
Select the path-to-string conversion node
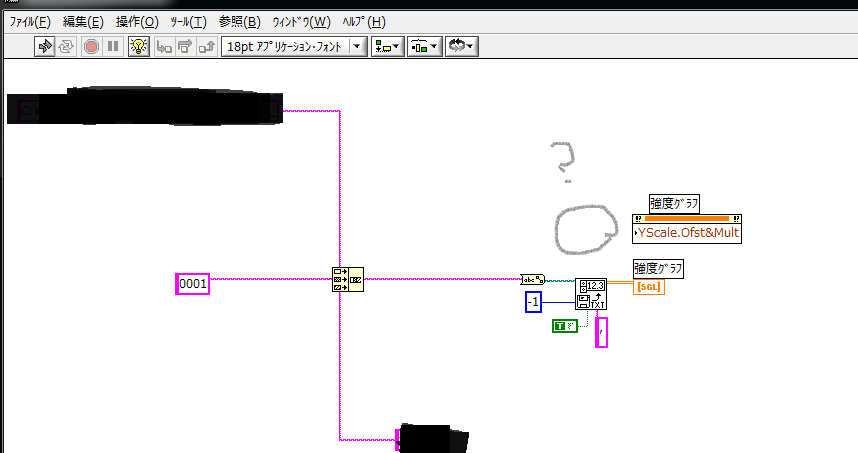coord(532,280)
